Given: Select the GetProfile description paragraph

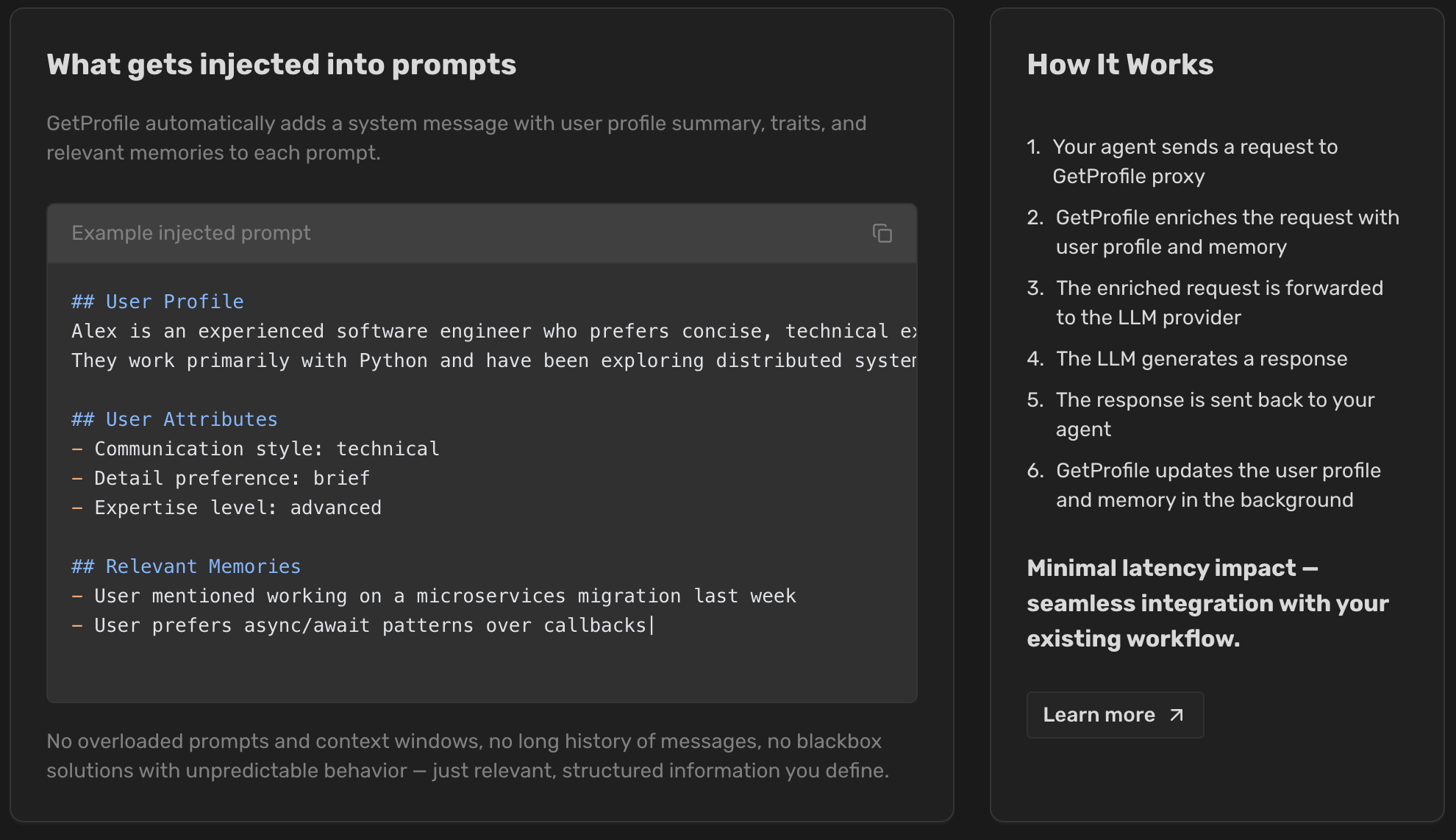Looking at the screenshot, I should [x=456, y=138].
